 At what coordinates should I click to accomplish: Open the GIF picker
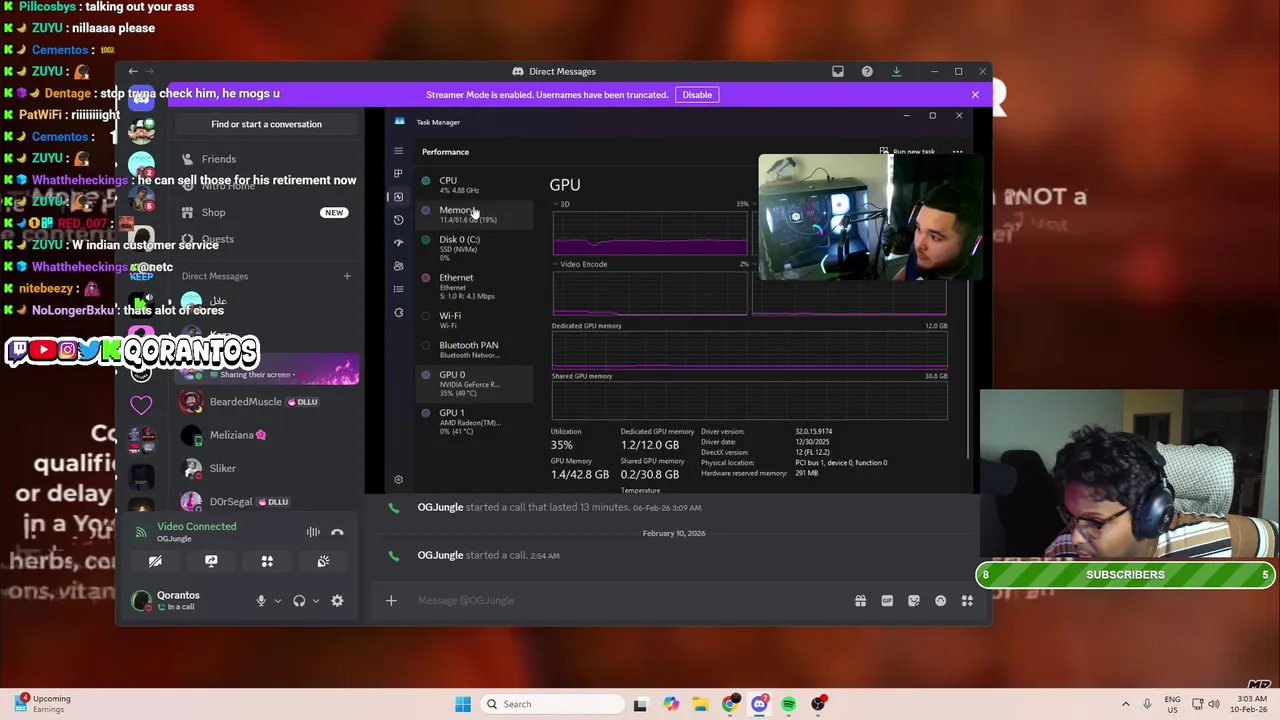(887, 600)
